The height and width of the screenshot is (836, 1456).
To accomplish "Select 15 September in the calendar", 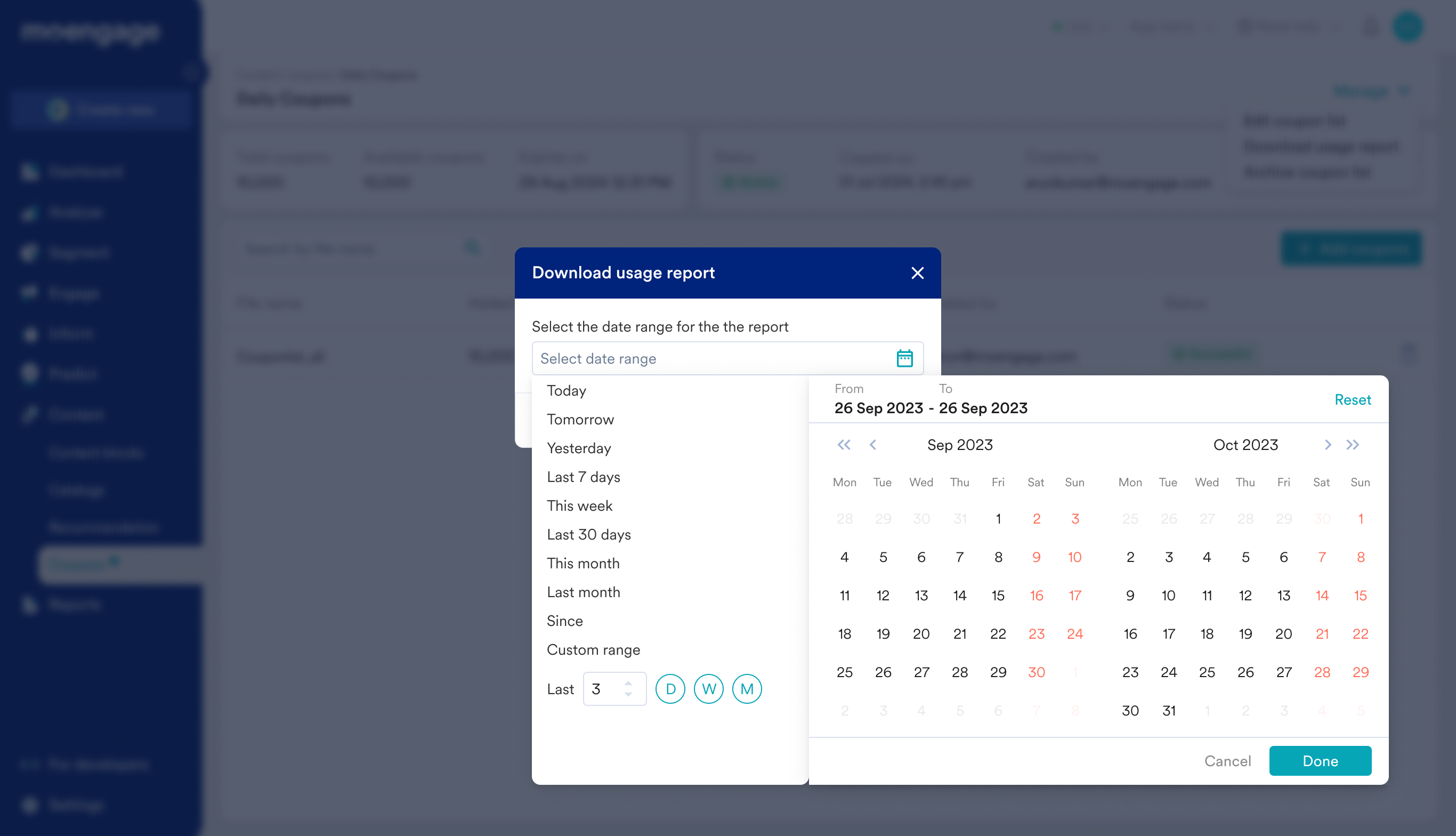I will click(998, 596).
